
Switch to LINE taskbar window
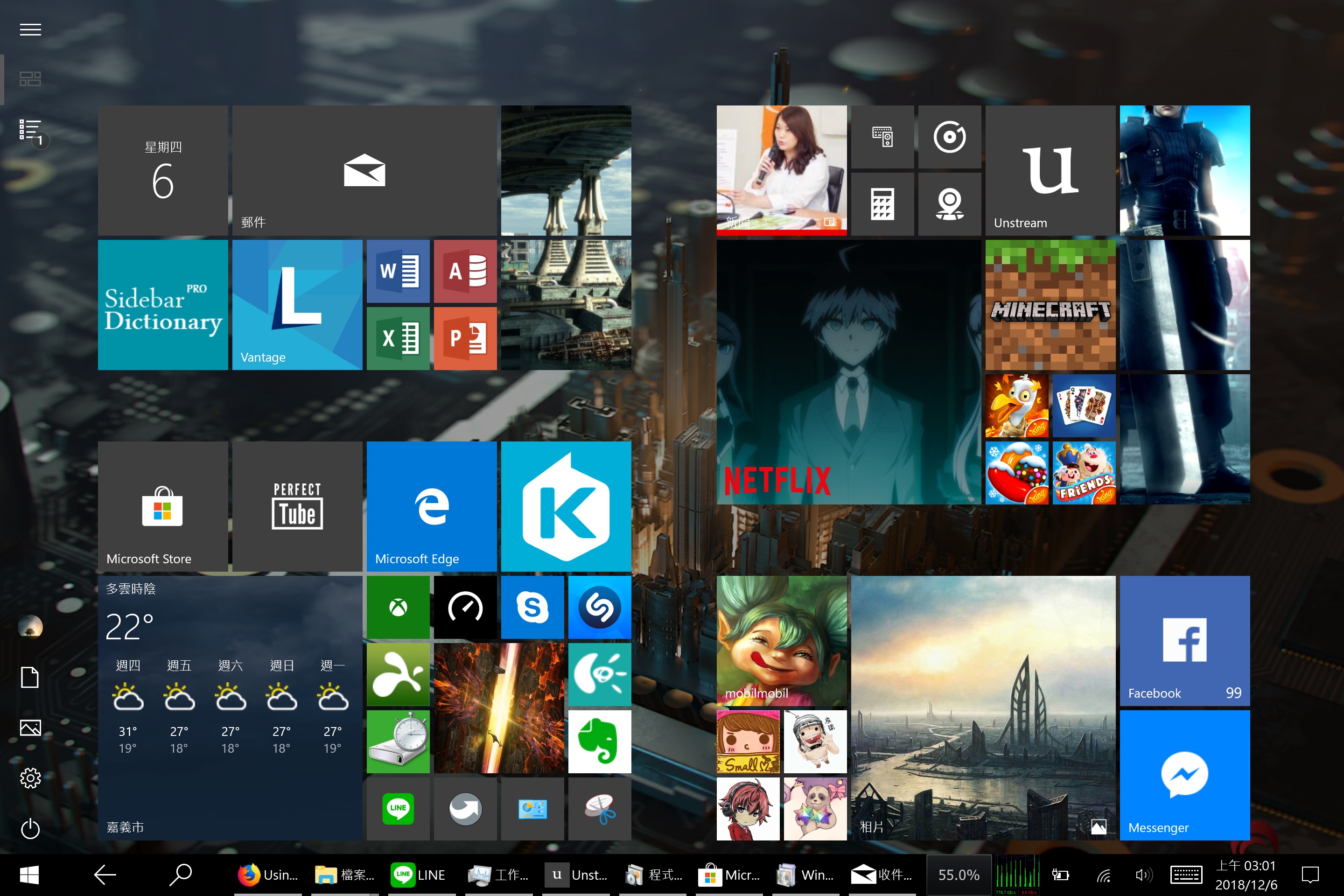(x=422, y=875)
